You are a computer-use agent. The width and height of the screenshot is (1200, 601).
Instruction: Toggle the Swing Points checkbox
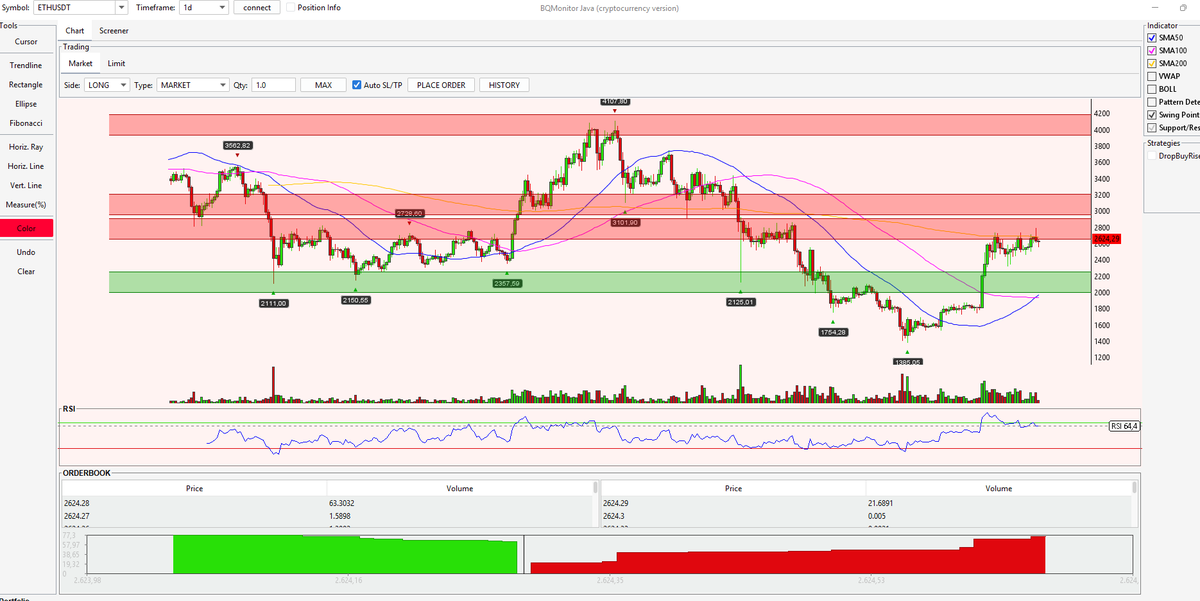1152,115
